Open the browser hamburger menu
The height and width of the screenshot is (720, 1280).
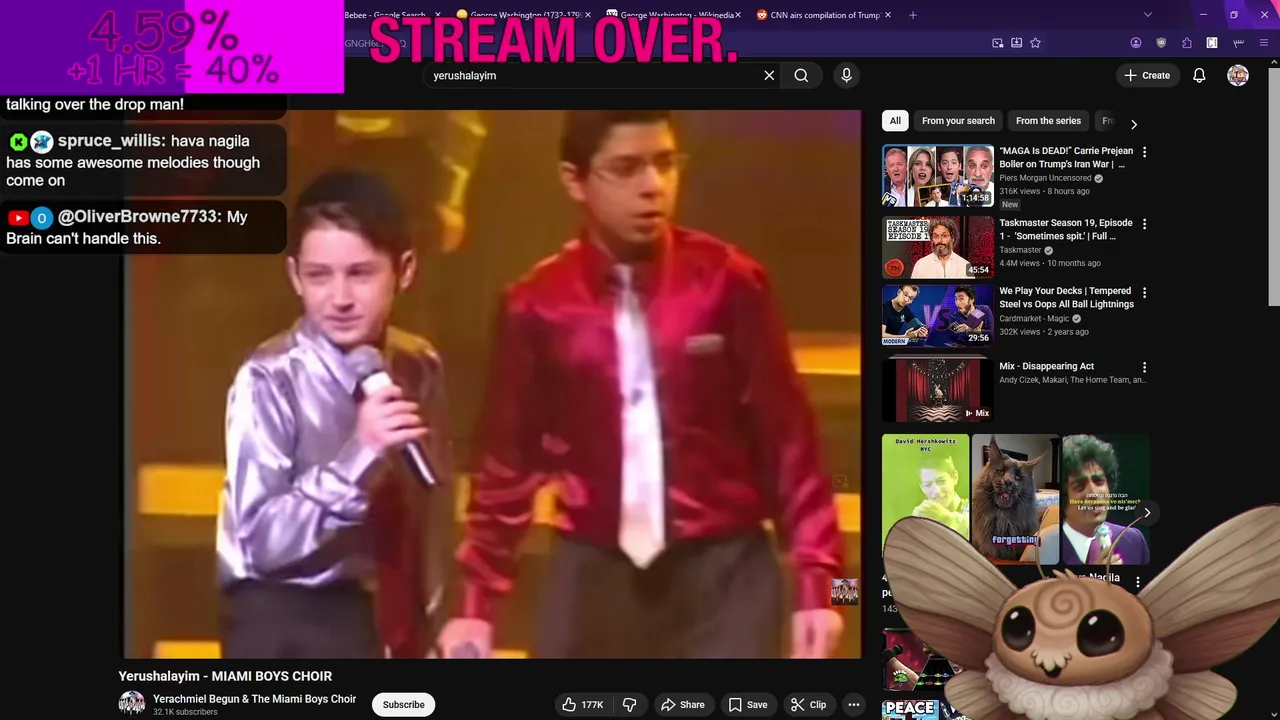point(1264,43)
